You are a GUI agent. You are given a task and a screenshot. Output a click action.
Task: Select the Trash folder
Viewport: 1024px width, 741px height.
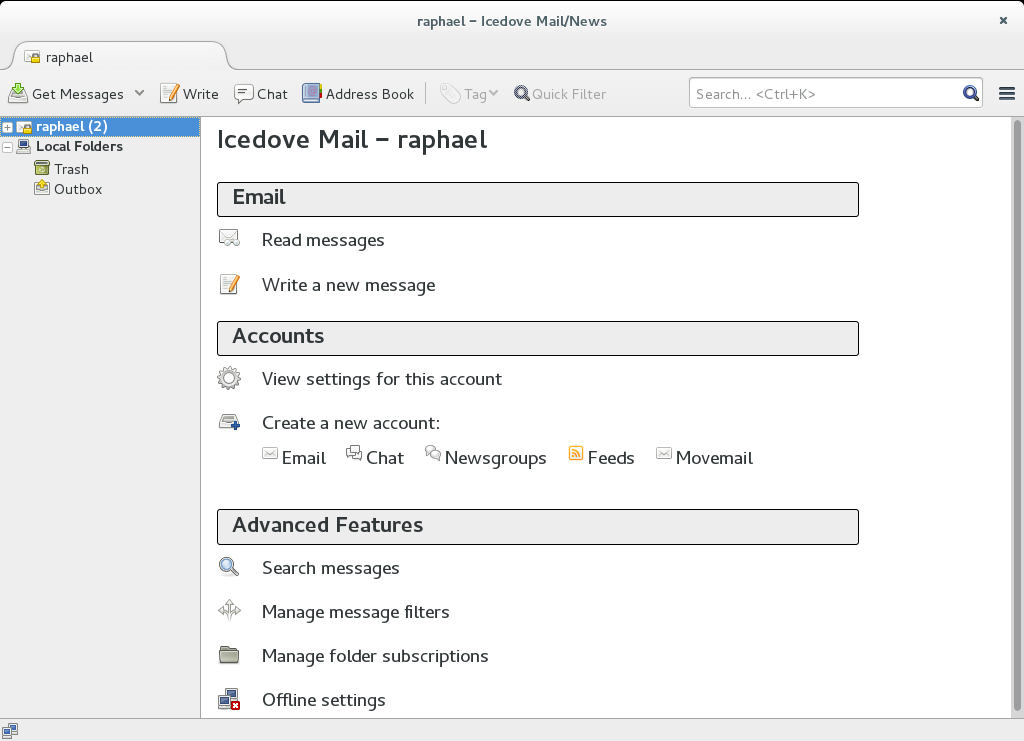[71, 169]
